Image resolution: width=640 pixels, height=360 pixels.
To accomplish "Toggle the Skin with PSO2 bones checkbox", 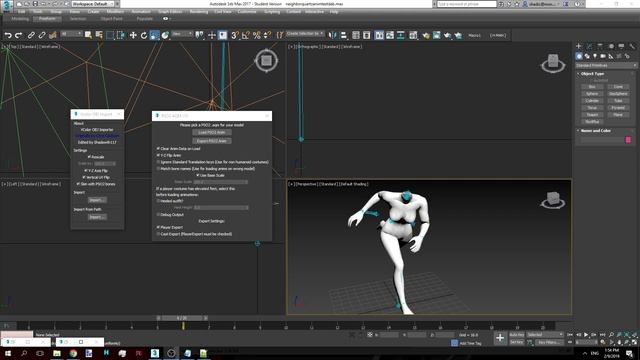I will [x=78, y=184].
